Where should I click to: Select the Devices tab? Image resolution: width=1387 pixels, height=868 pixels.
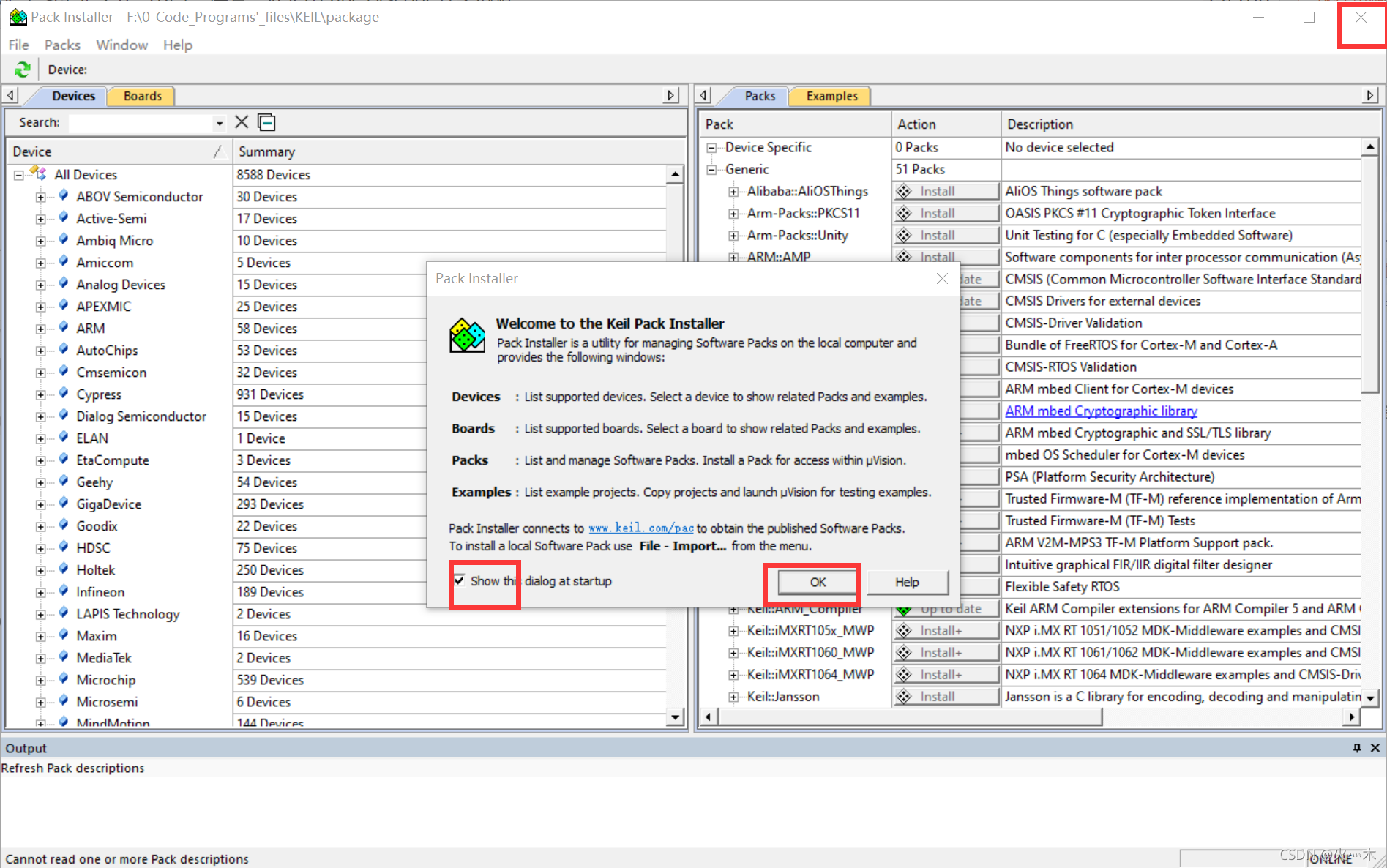point(73,96)
